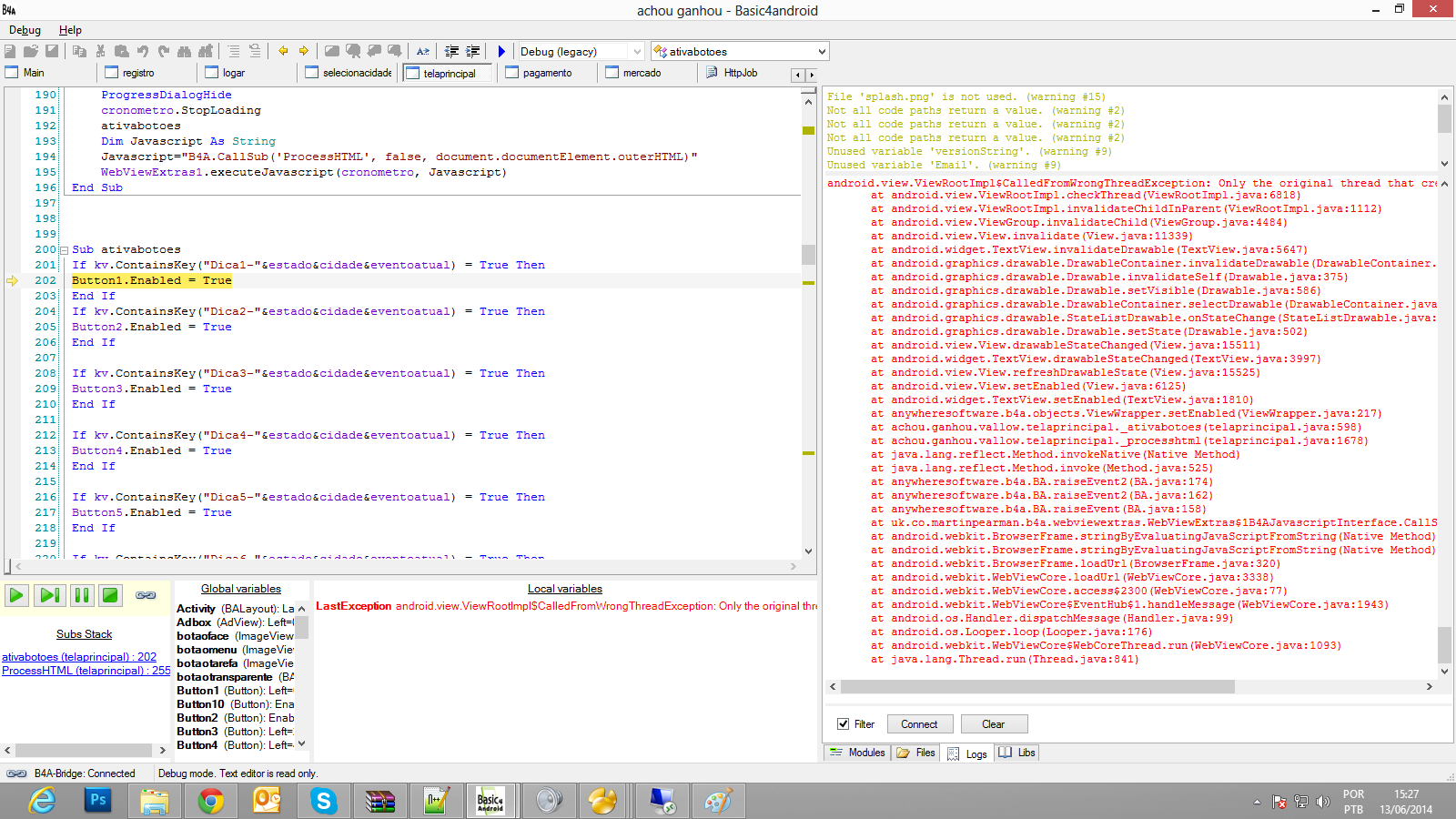Toggle the Filter checkbox in Logs panel
The width and height of the screenshot is (1456, 819).
click(844, 724)
